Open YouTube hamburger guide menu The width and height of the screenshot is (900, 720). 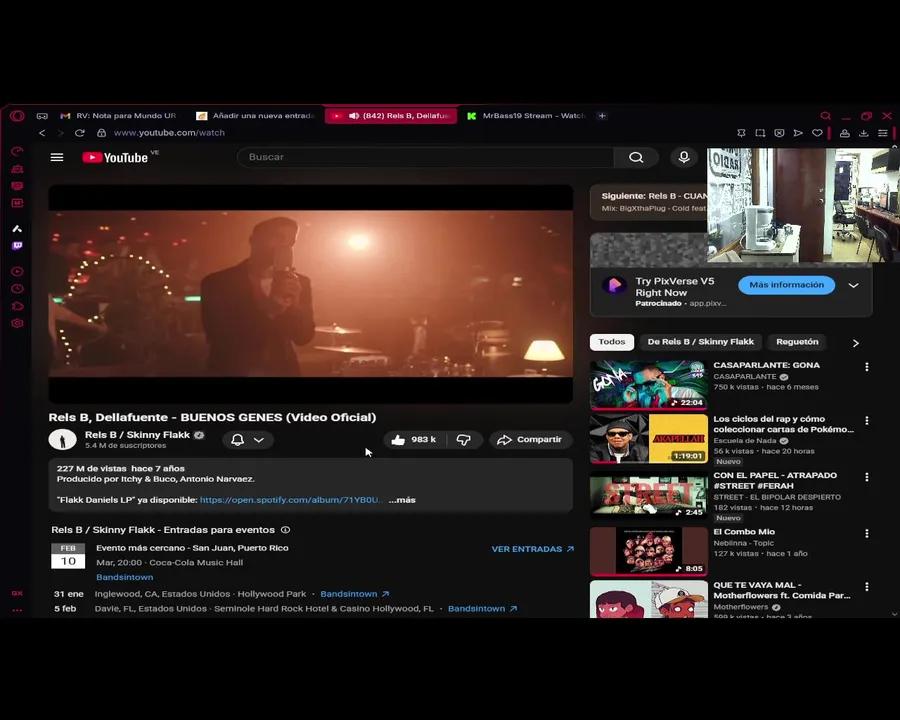57,157
